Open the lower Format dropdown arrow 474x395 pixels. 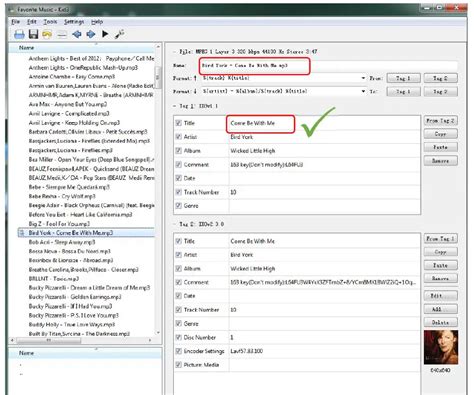pyautogui.click(x=363, y=91)
